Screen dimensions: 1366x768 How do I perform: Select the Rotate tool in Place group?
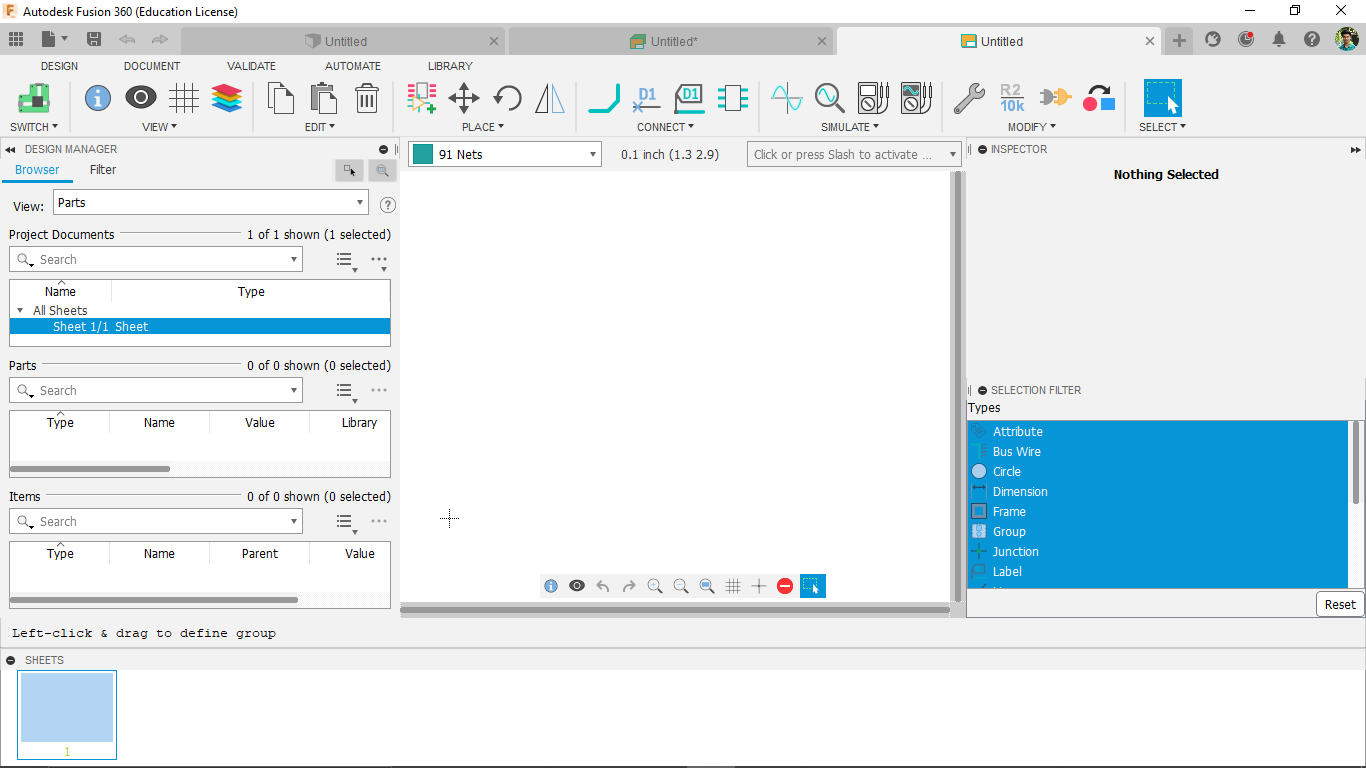point(507,98)
